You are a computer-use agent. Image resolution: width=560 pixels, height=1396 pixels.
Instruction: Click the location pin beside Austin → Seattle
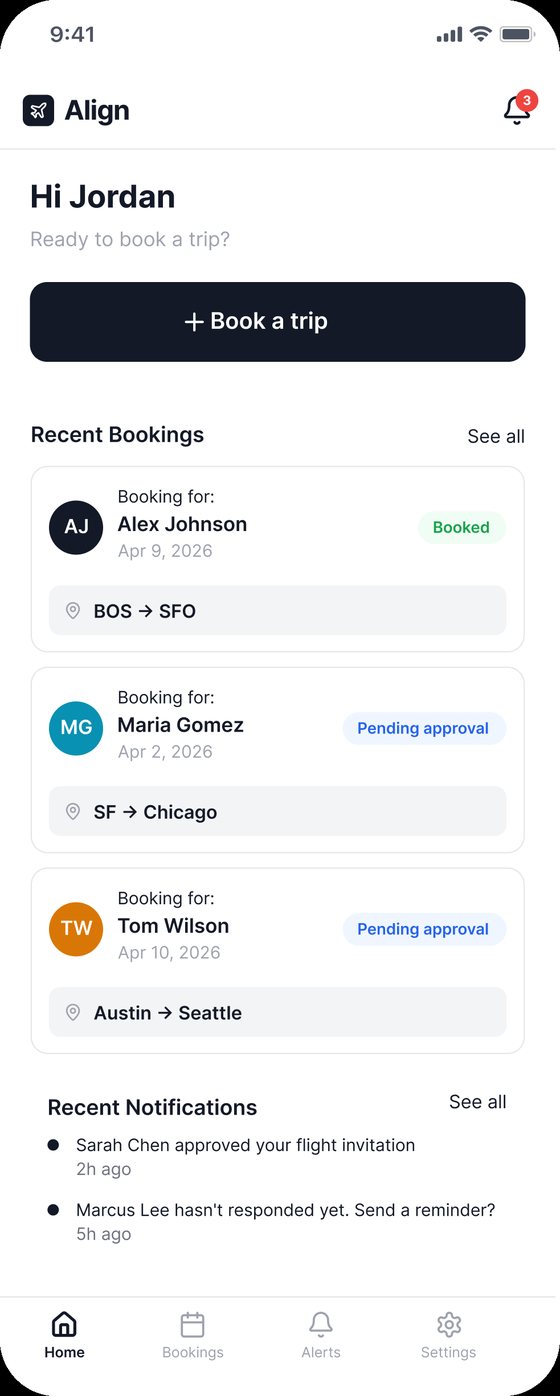[x=72, y=1013]
